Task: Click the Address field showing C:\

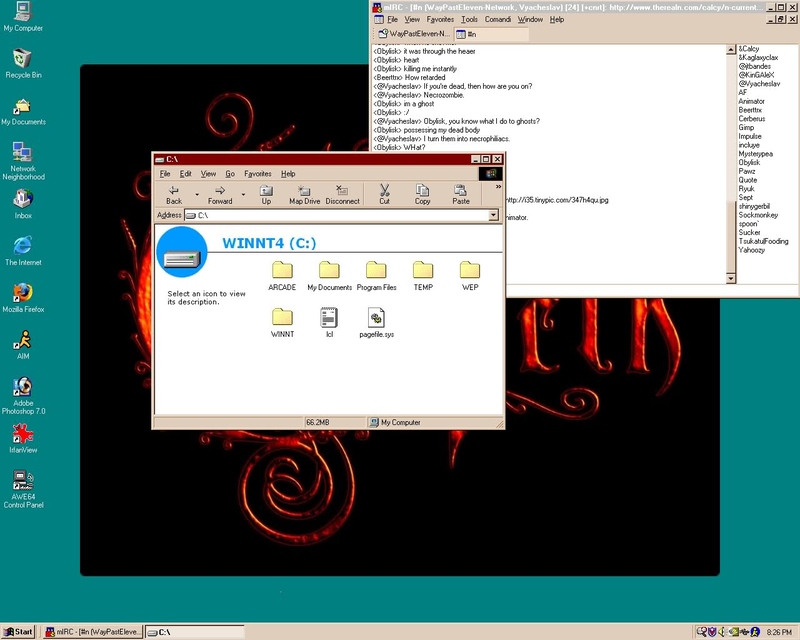Action: (x=337, y=215)
